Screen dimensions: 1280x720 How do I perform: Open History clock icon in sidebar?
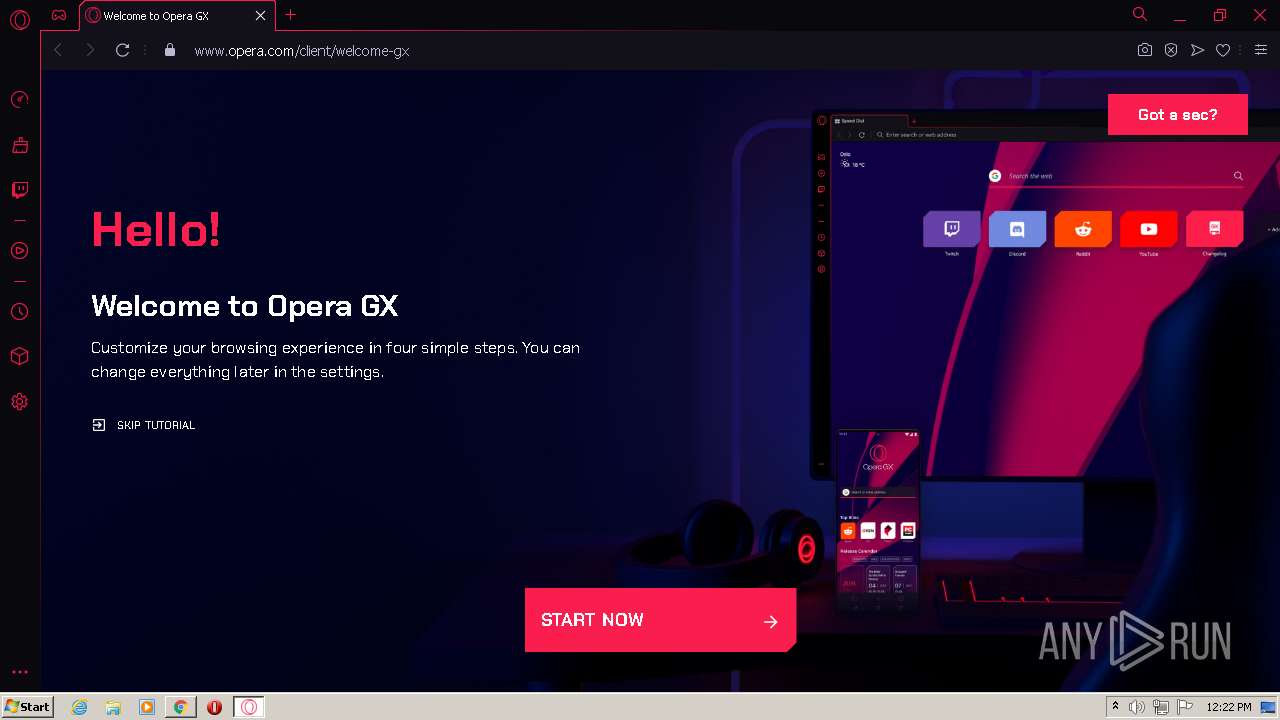point(19,312)
